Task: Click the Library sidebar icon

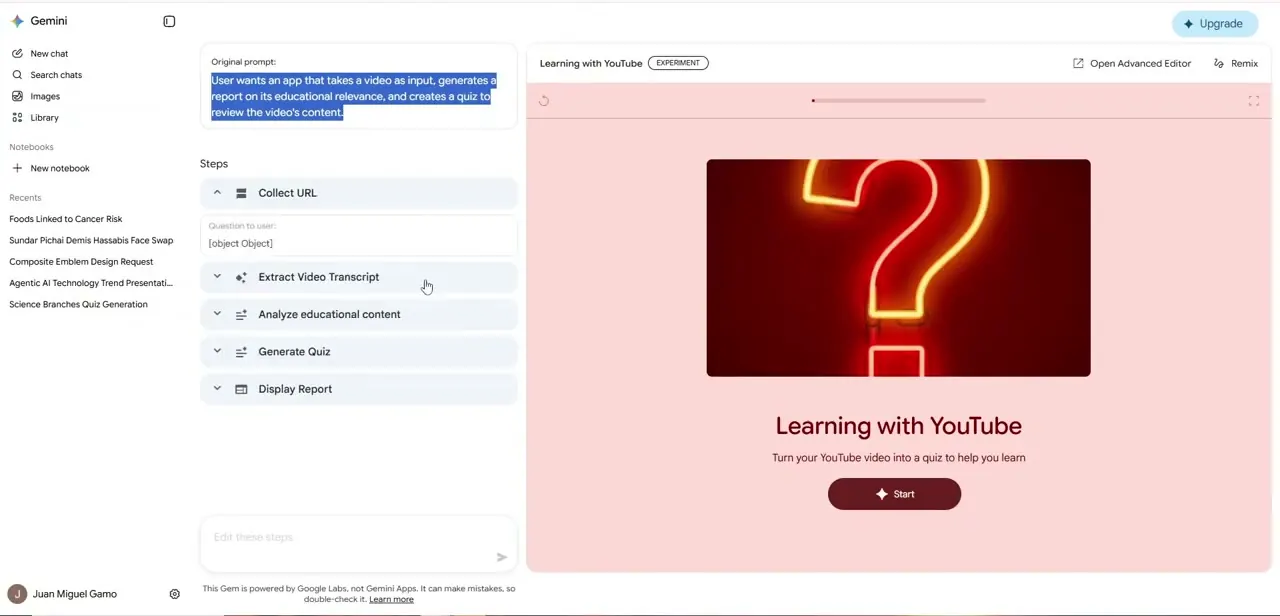Action: click(x=17, y=117)
